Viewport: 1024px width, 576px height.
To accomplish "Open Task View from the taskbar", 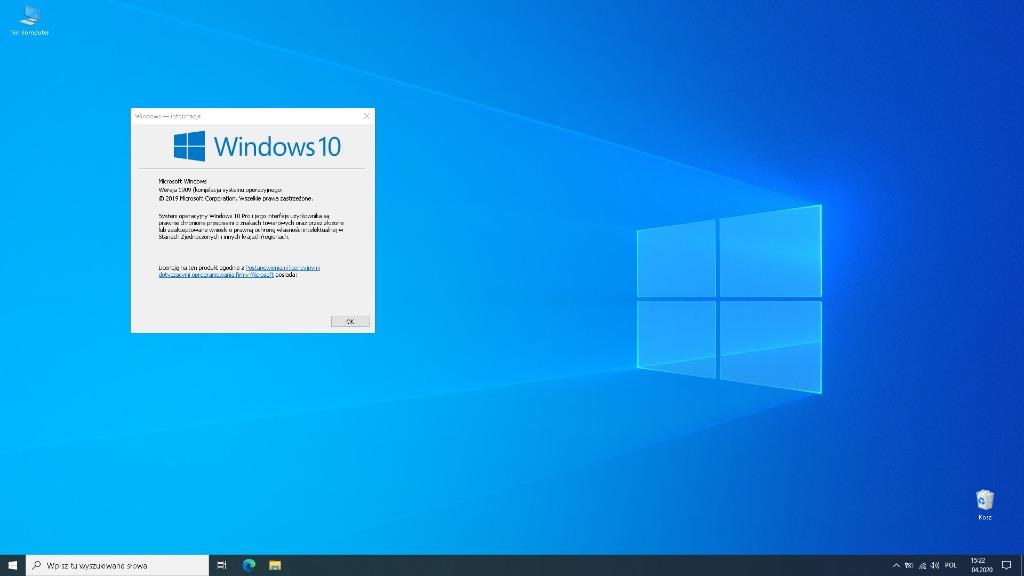I will 222,565.
